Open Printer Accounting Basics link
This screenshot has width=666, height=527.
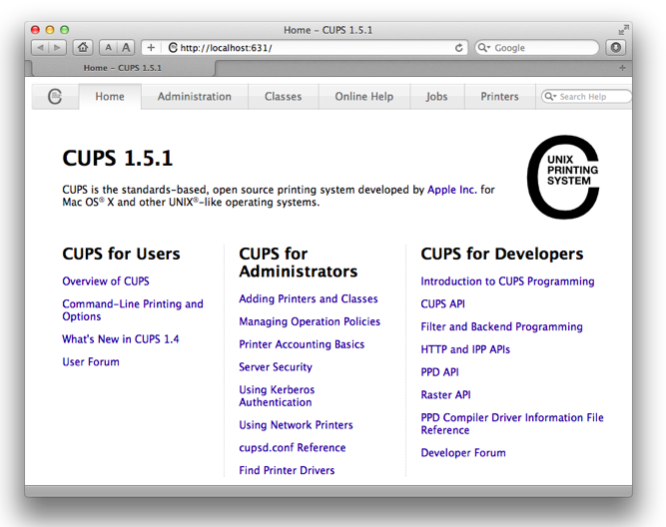coord(302,344)
